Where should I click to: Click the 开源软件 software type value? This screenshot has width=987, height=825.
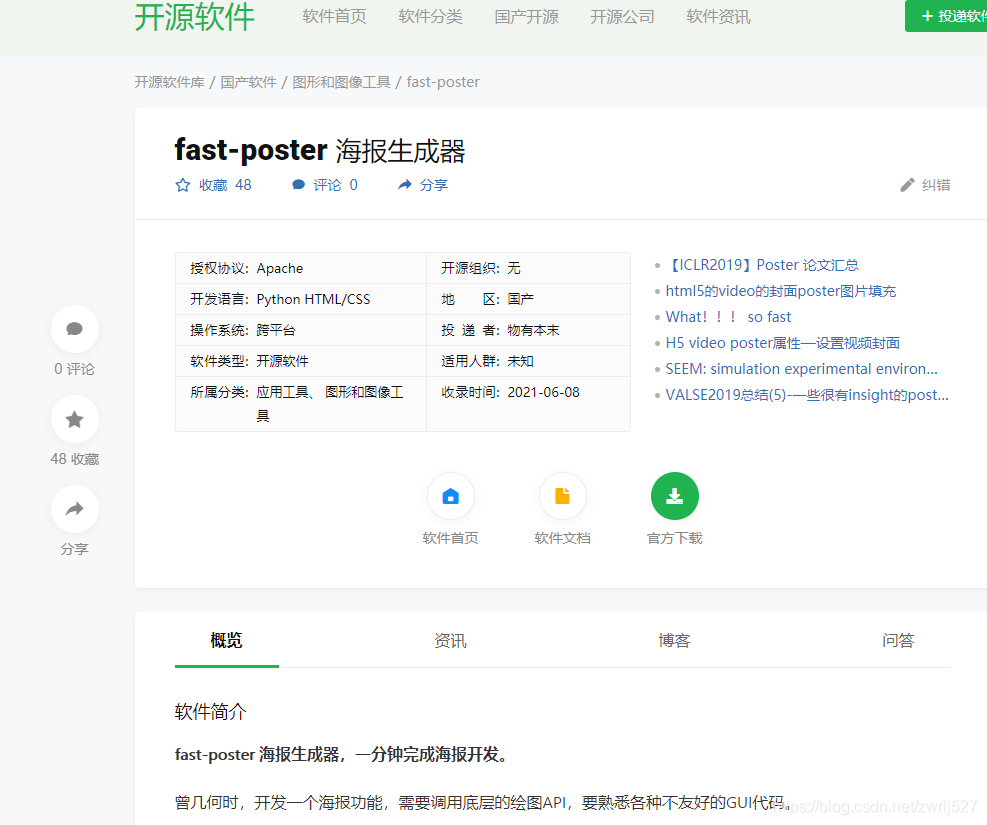click(282, 361)
